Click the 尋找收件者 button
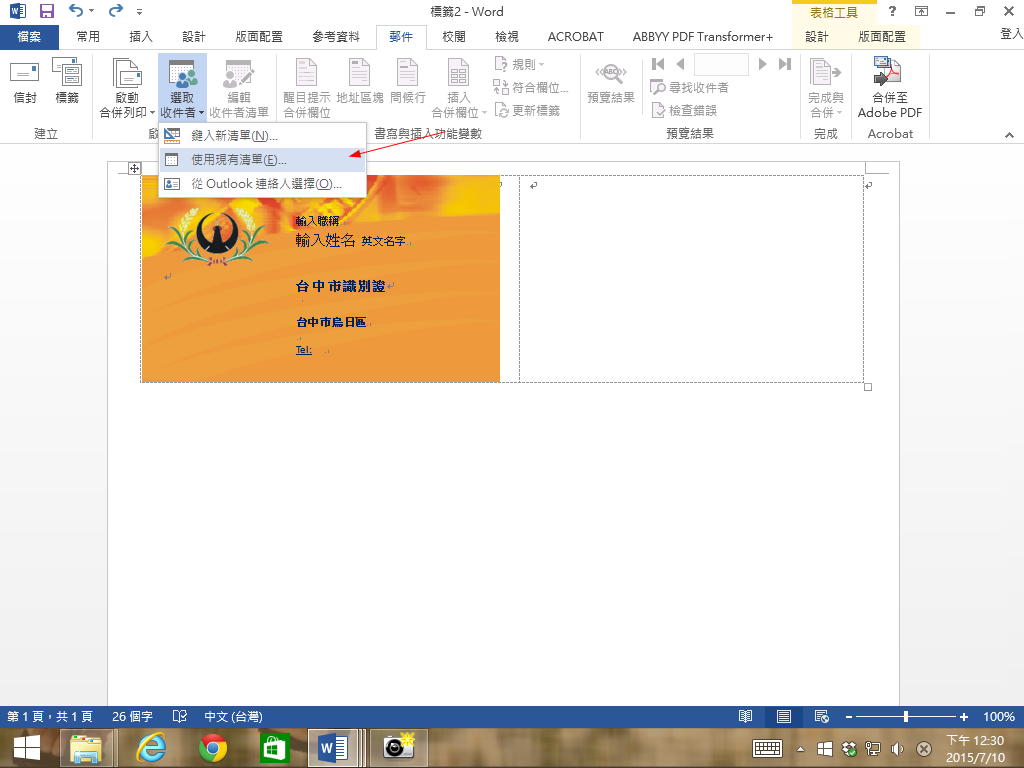1024x768 pixels. click(690, 87)
